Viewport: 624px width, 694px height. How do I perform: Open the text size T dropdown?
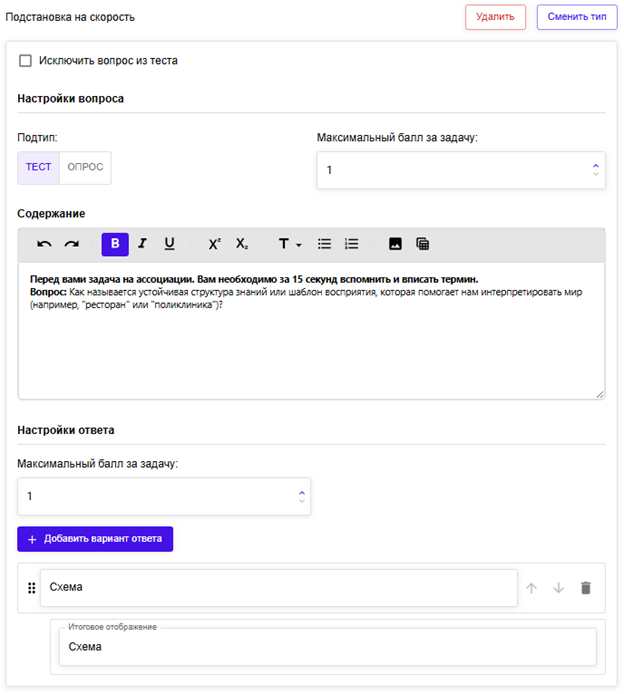(x=290, y=244)
